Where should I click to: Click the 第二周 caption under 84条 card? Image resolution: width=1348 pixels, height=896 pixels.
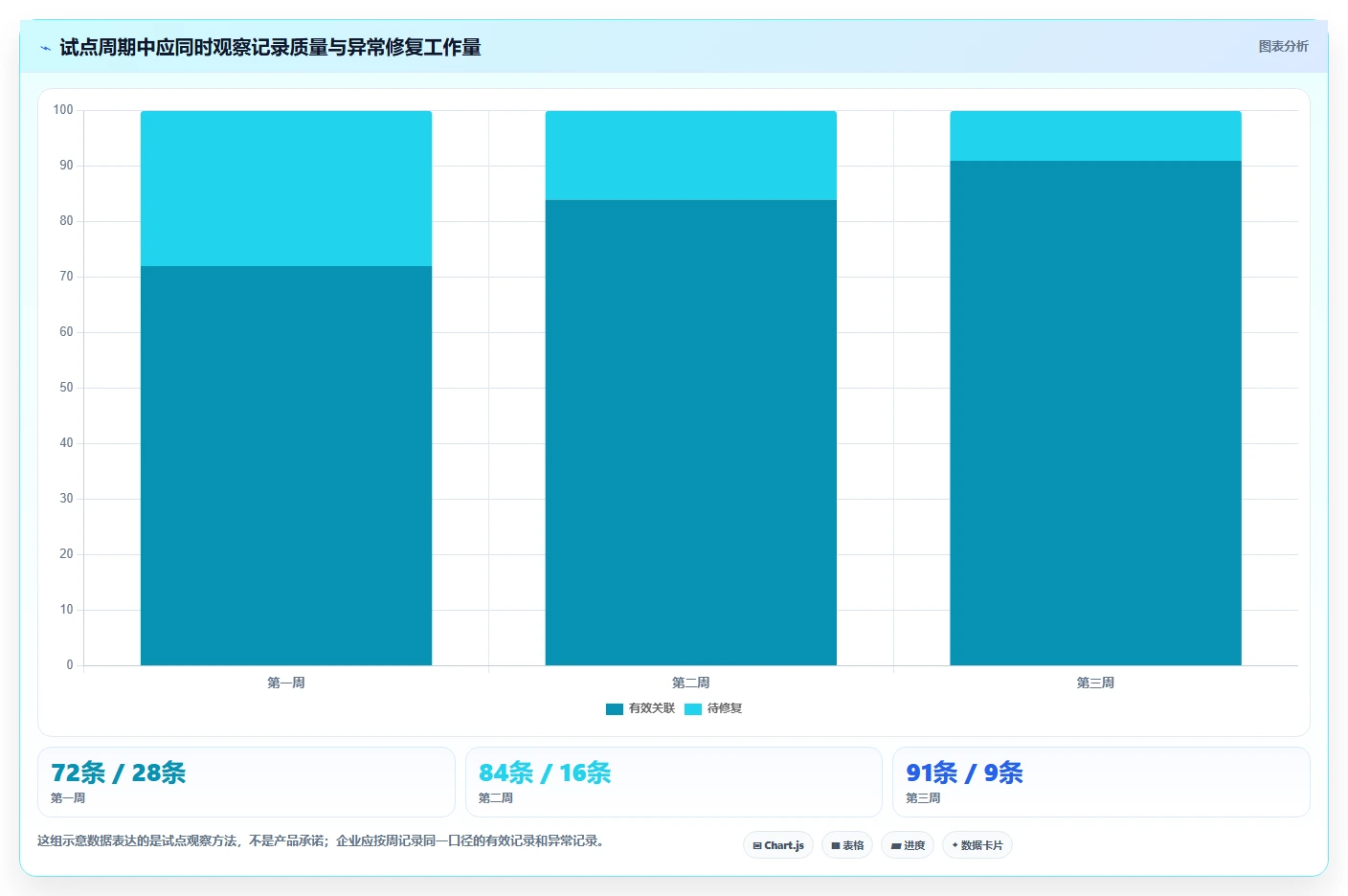[496, 798]
